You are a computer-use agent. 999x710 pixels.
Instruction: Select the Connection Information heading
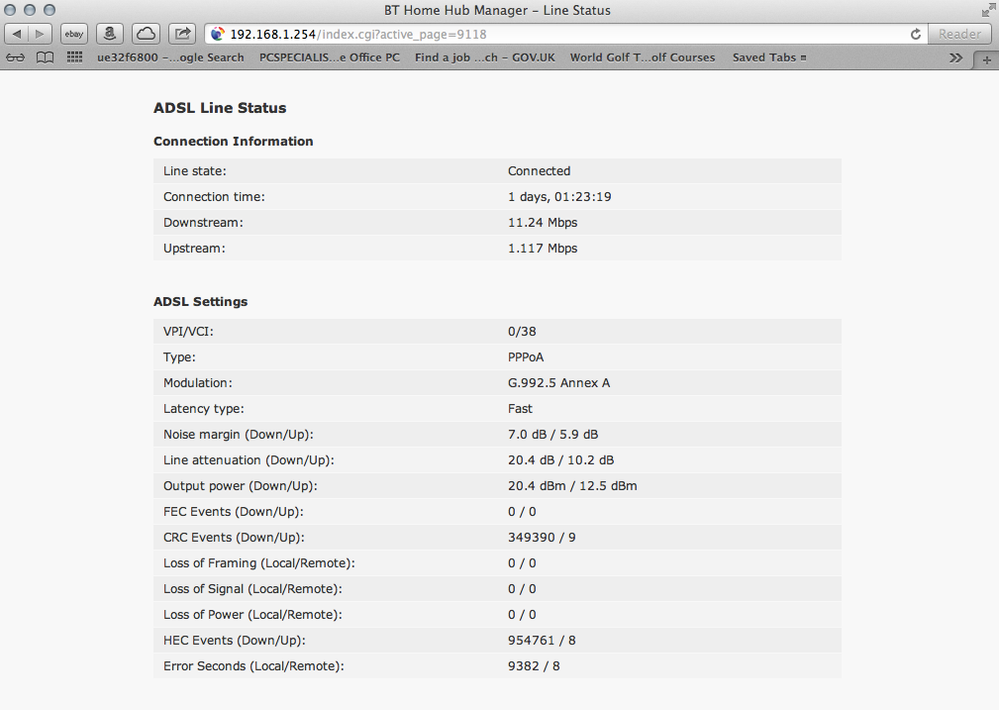pyautogui.click(x=233, y=141)
